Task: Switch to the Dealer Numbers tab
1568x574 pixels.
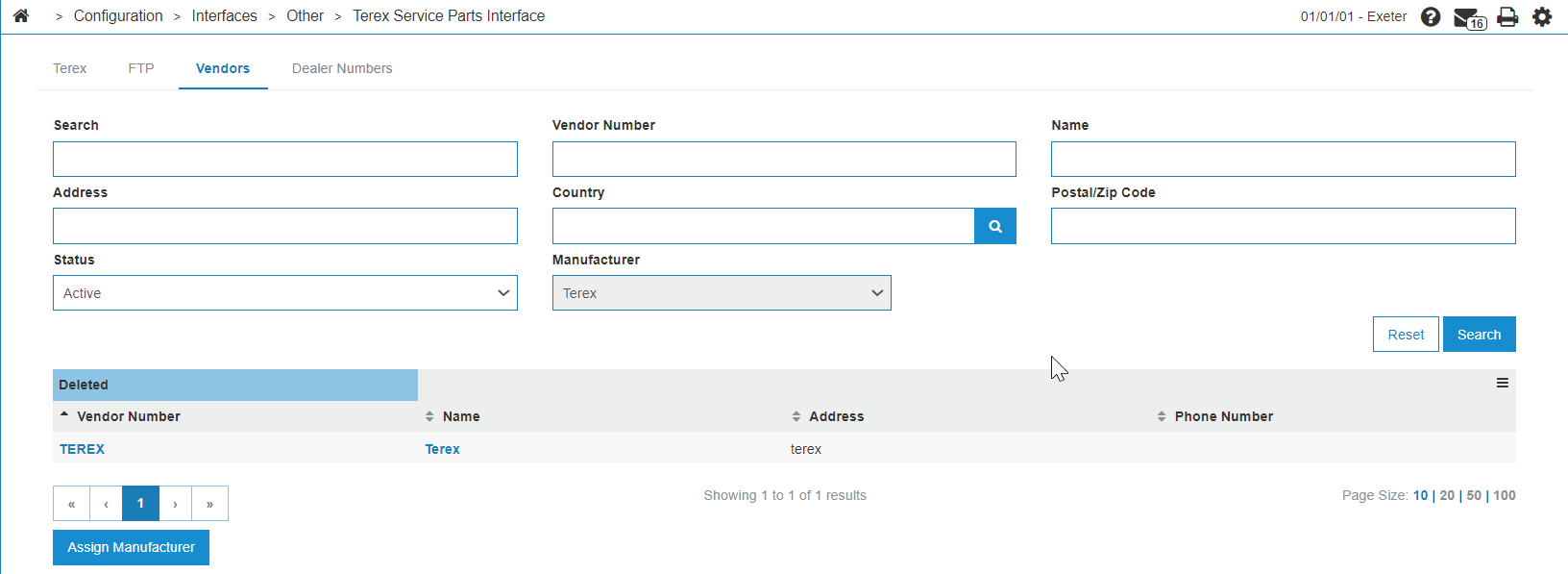Action: (342, 68)
